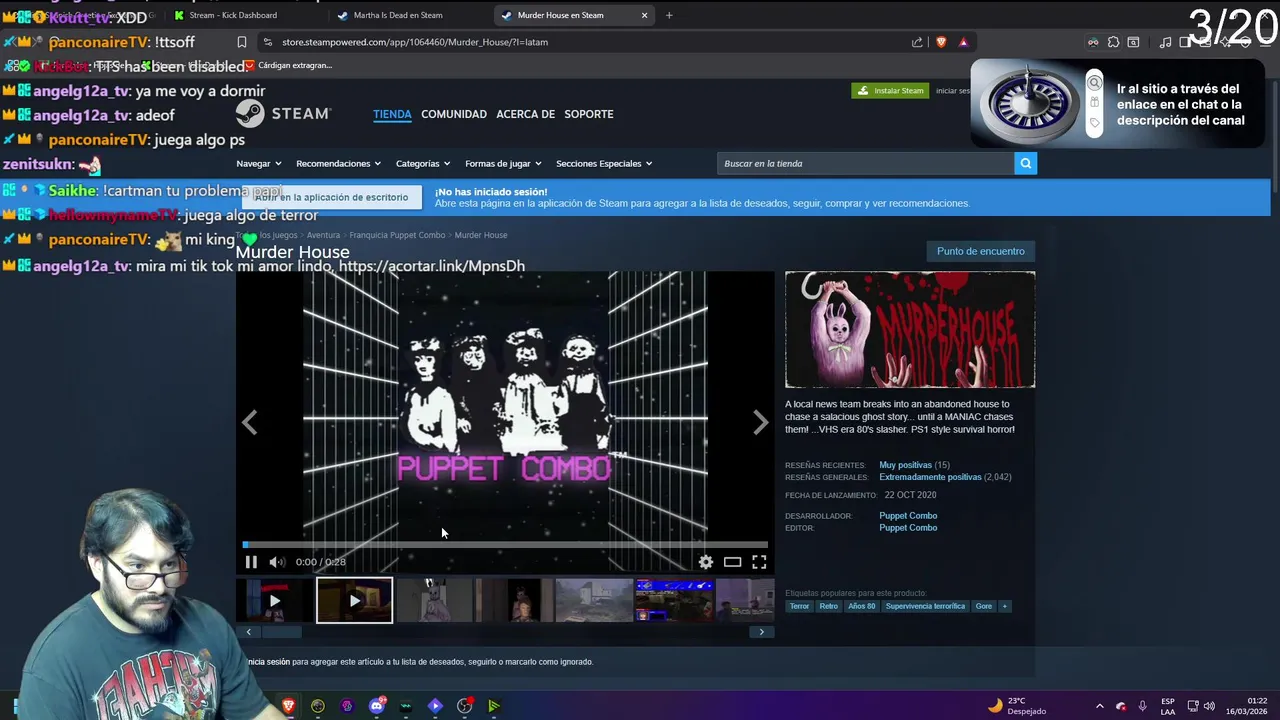
Task: Click the Steam store search magnifier button
Action: [1025, 163]
